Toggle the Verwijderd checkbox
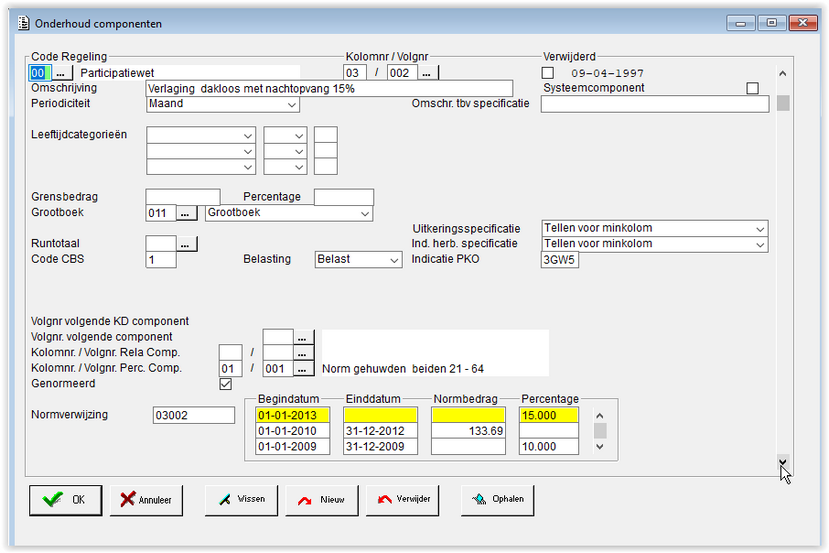Image resolution: width=829 pixels, height=553 pixels. 548,73
